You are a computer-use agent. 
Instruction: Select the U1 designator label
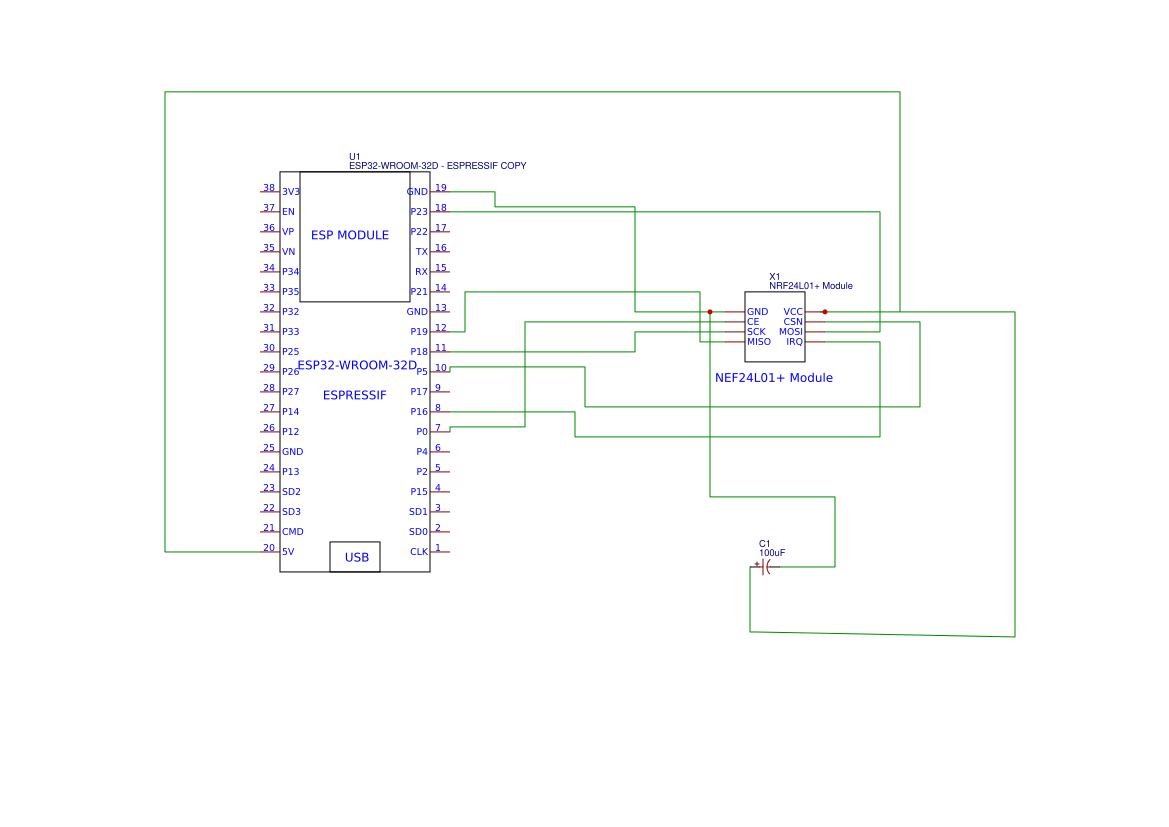[355, 157]
